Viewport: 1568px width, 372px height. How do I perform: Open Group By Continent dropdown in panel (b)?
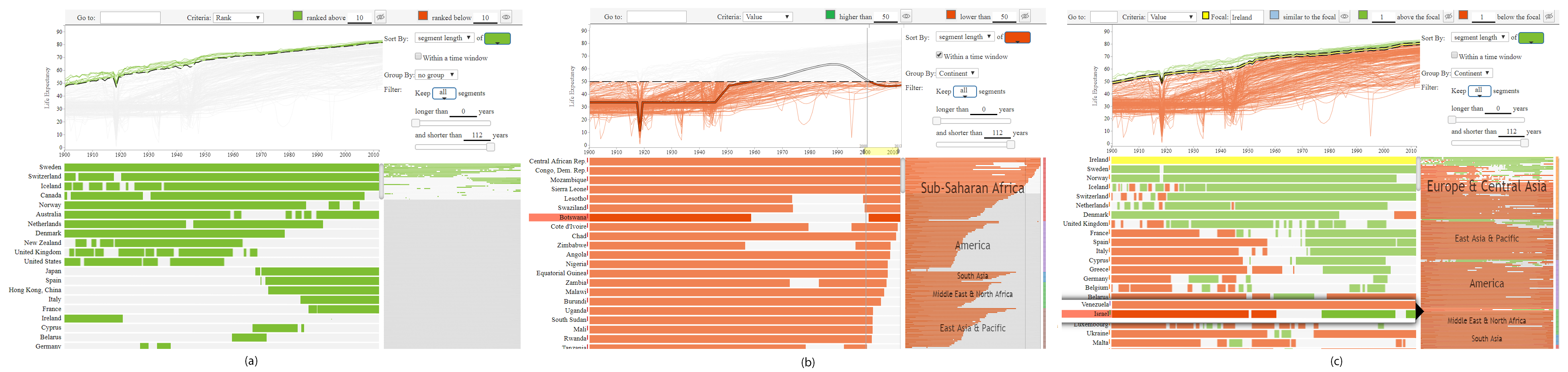pyautogui.click(x=957, y=73)
